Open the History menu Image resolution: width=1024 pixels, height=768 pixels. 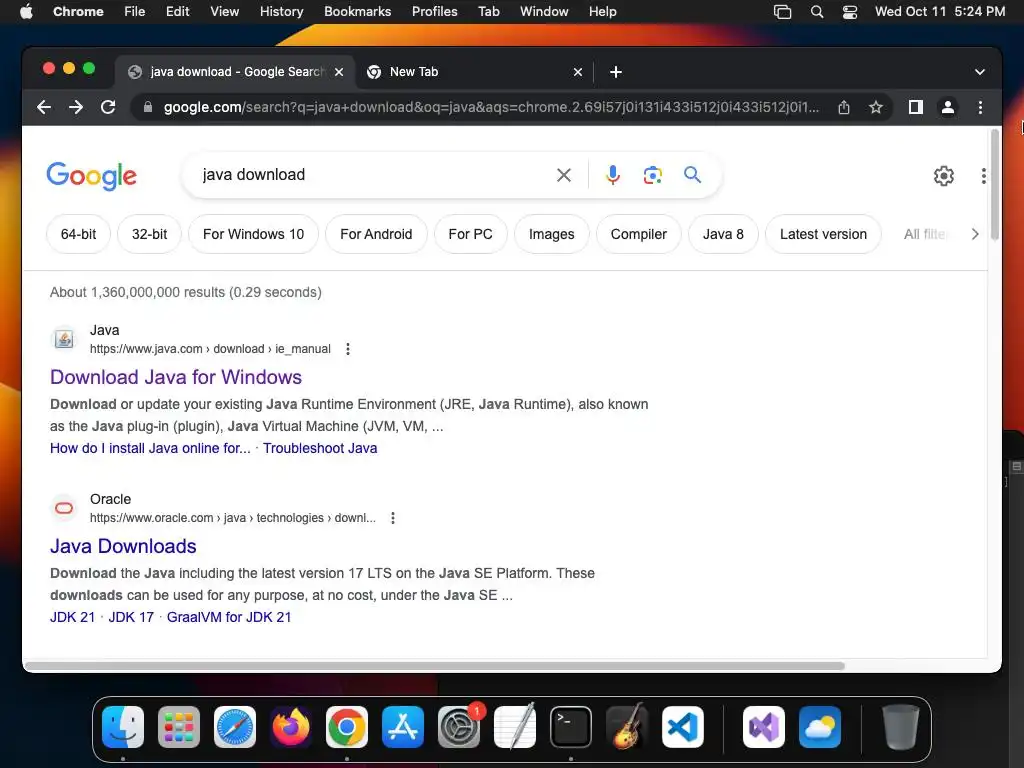pos(281,12)
